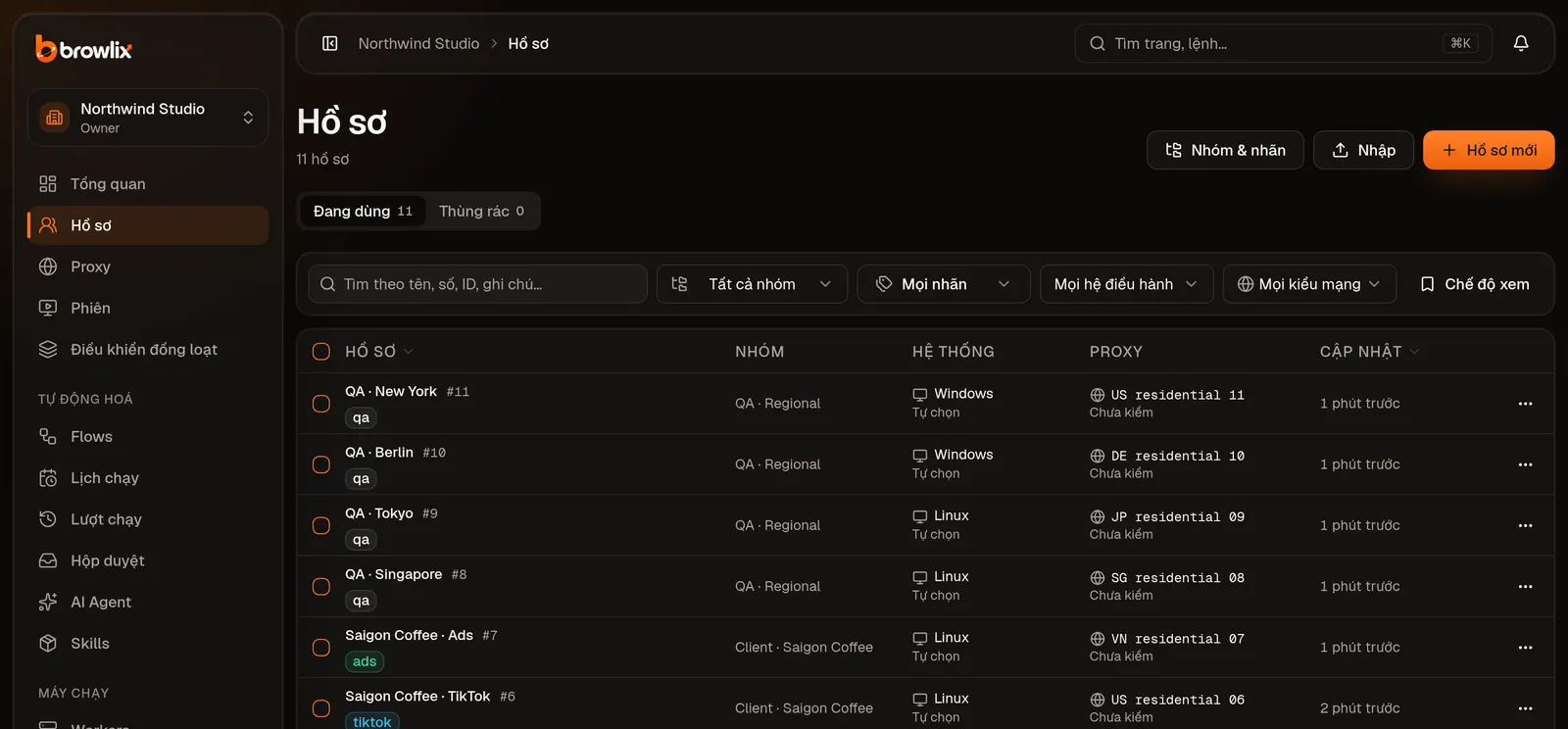1568x729 pixels.
Task: Expand the Northwind Studio workspace switcher
Action: (148, 118)
